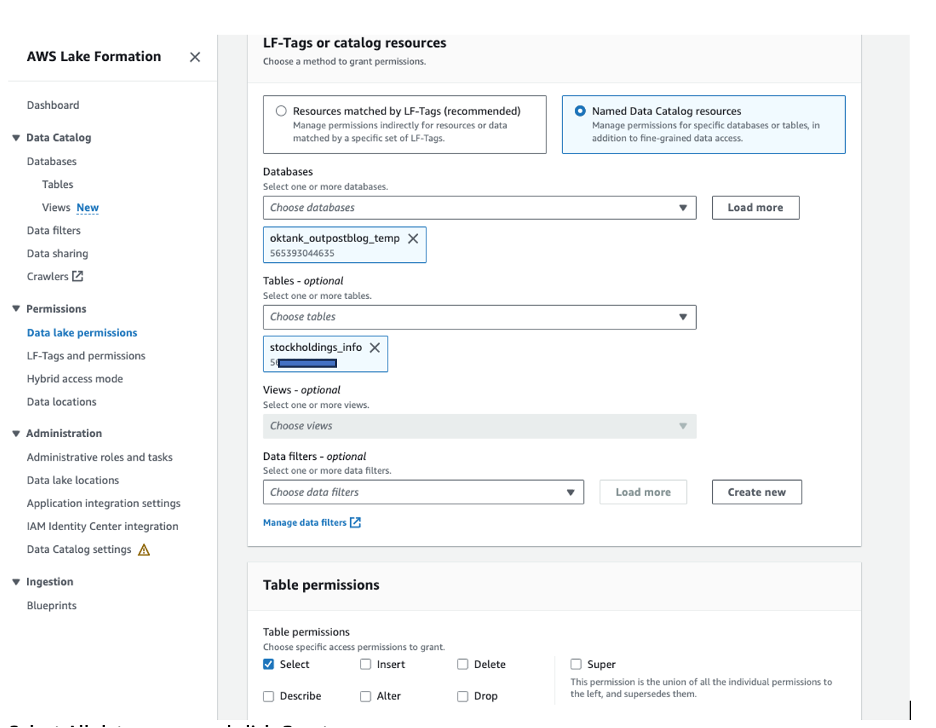Collapse the Data Catalog section arrow
936x728 pixels.
coord(16,138)
